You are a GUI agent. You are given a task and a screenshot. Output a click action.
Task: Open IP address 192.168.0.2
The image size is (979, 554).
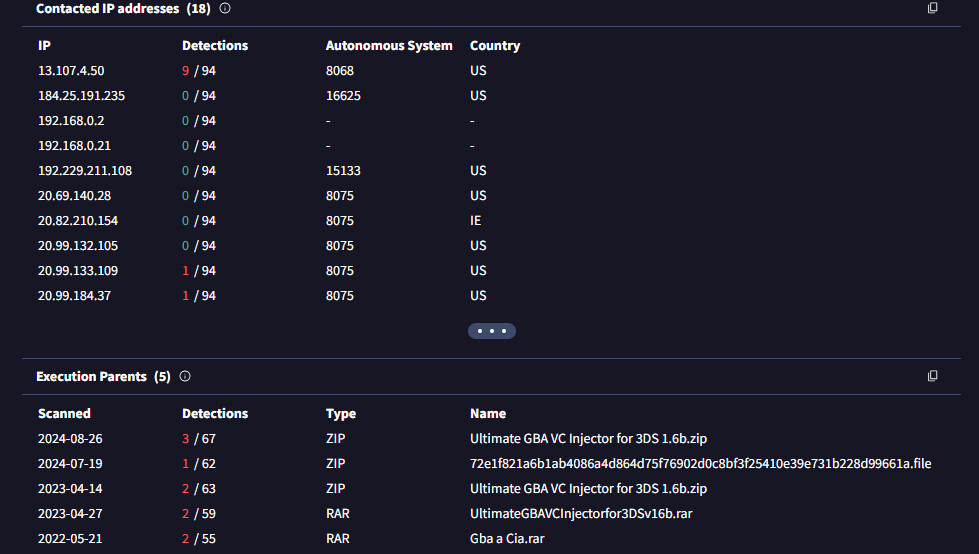tap(71, 121)
